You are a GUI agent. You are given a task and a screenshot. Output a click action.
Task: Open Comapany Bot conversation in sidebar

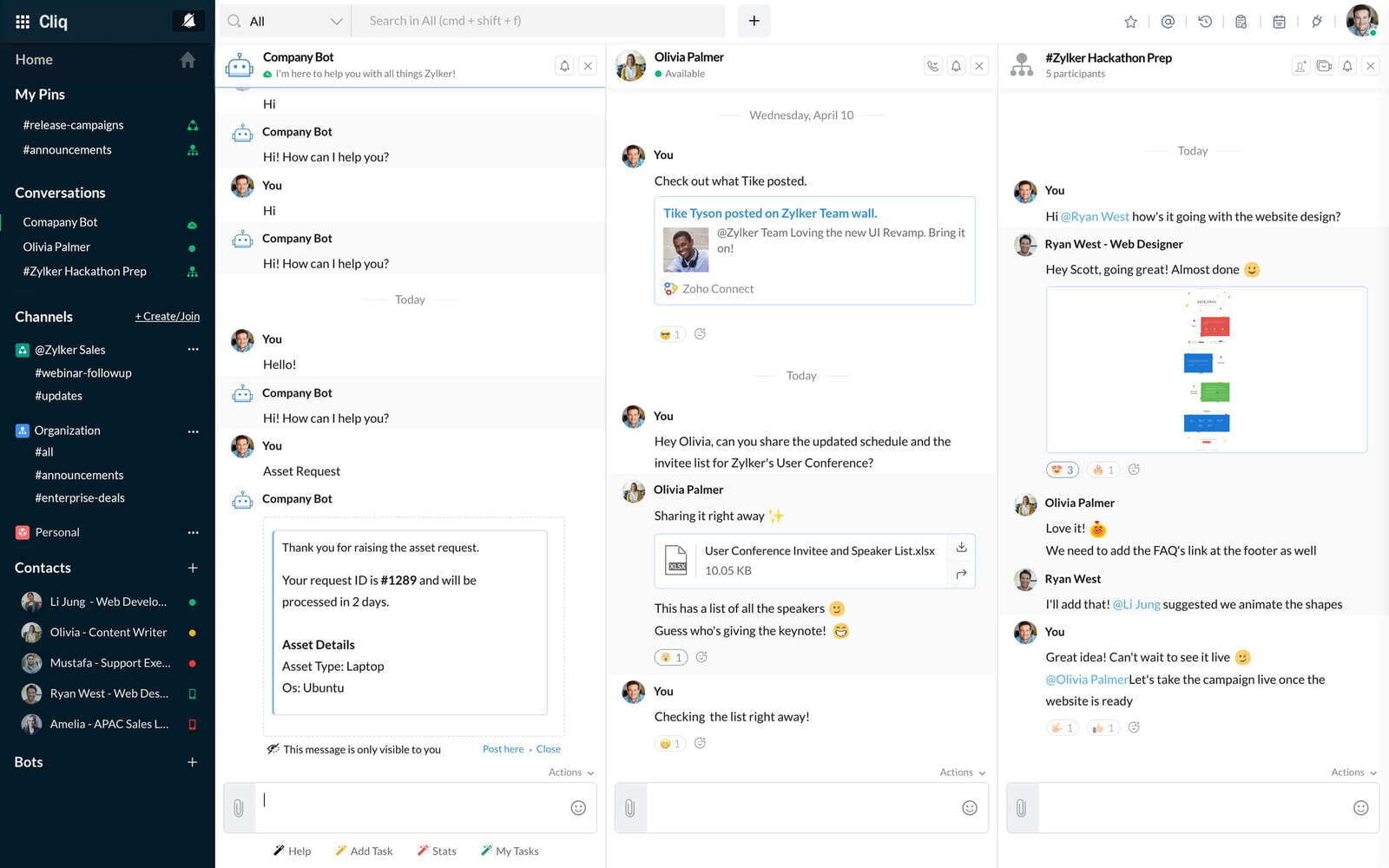coord(60,222)
